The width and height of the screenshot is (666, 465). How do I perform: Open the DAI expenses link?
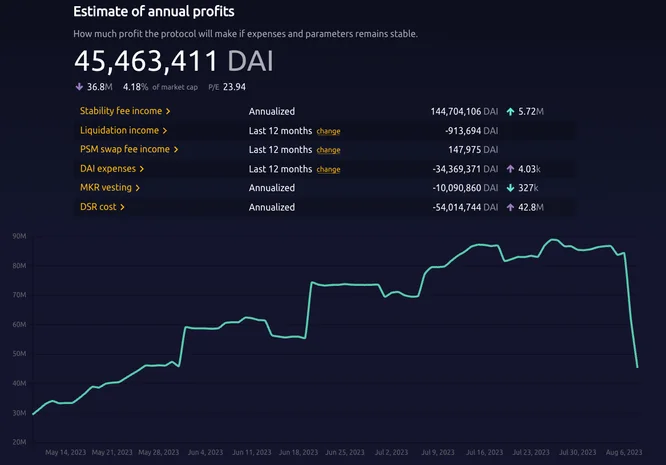click(x=112, y=169)
